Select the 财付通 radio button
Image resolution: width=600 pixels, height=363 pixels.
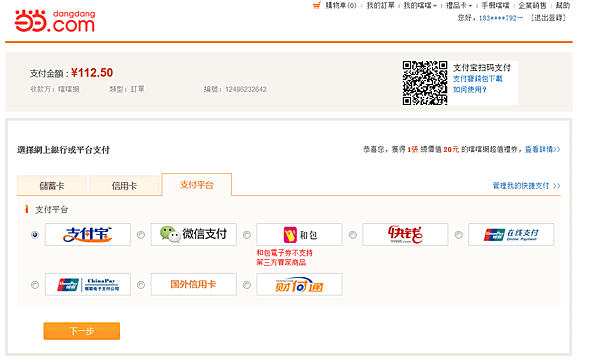247,285
